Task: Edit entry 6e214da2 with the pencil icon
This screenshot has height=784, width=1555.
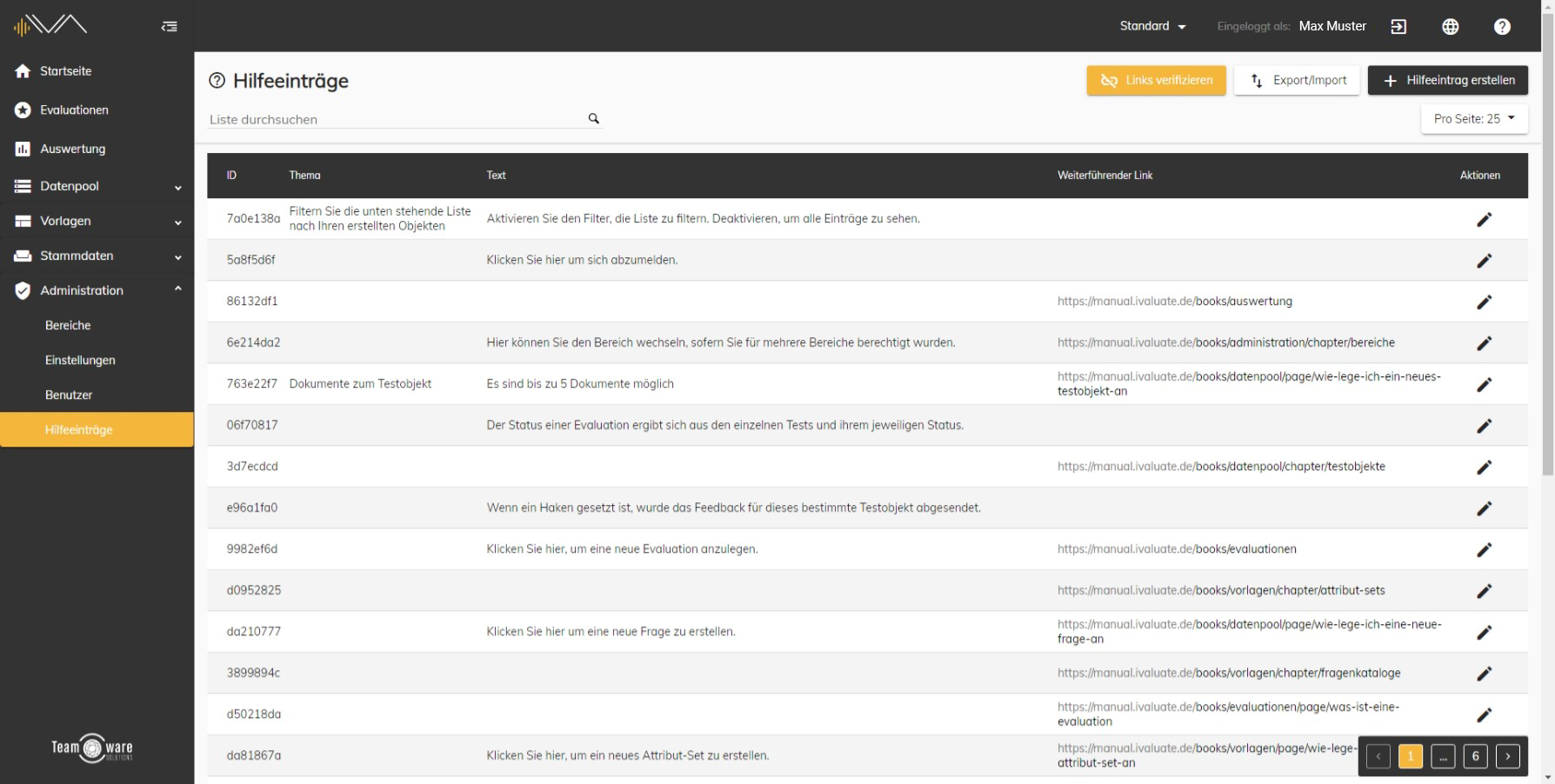Action: tap(1485, 342)
